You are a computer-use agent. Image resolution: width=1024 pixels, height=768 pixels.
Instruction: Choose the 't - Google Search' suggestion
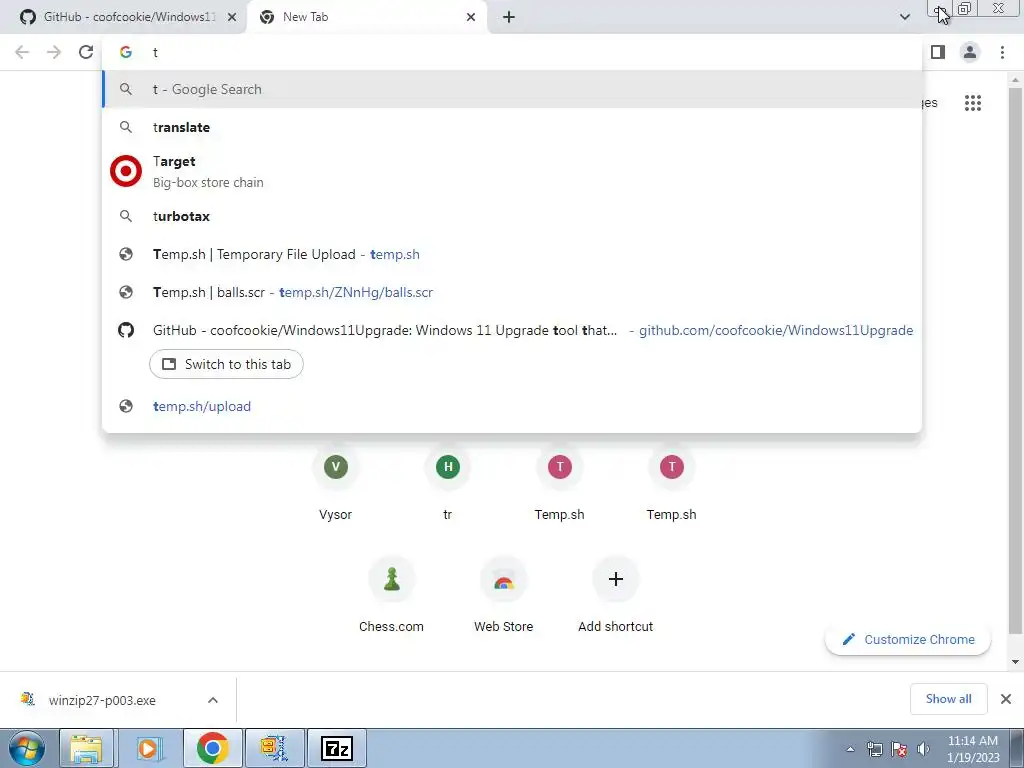[512, 89]
